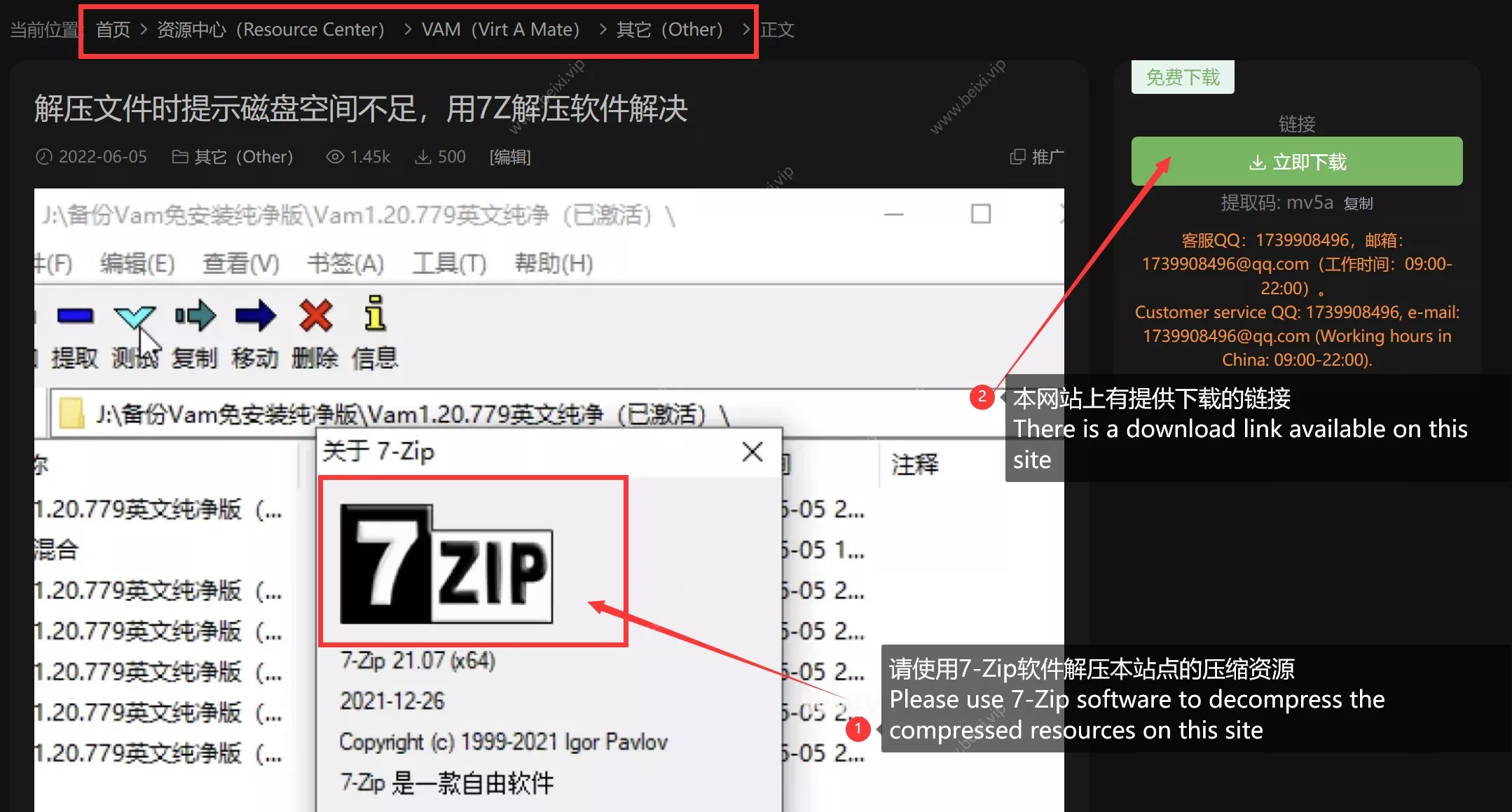Click the 其它 (Other) category tag under title
The width and height of the screenshot is (1512, 812).
click(x=243, y=156)
